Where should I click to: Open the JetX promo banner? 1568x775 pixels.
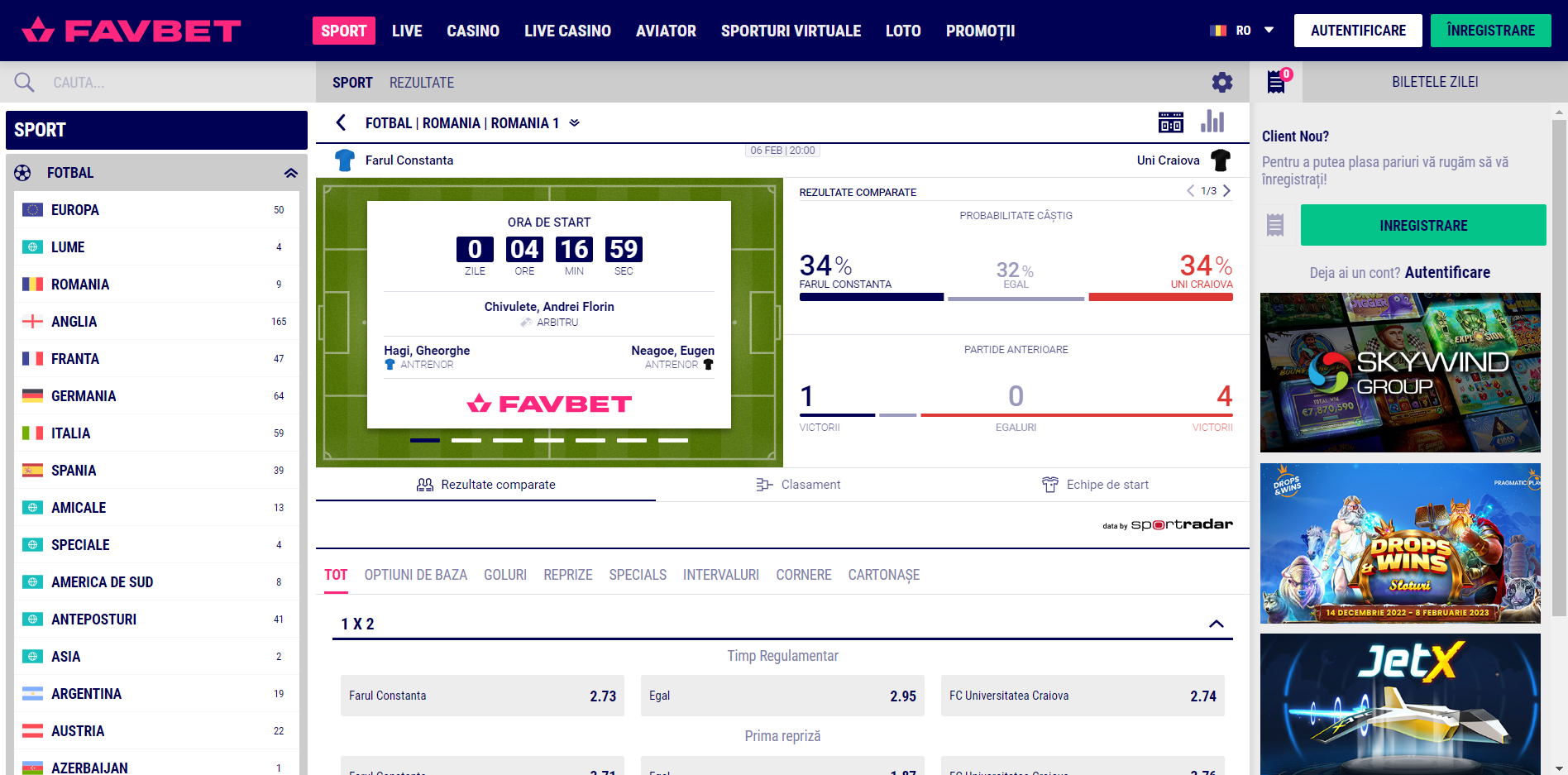coord(1400,704)
